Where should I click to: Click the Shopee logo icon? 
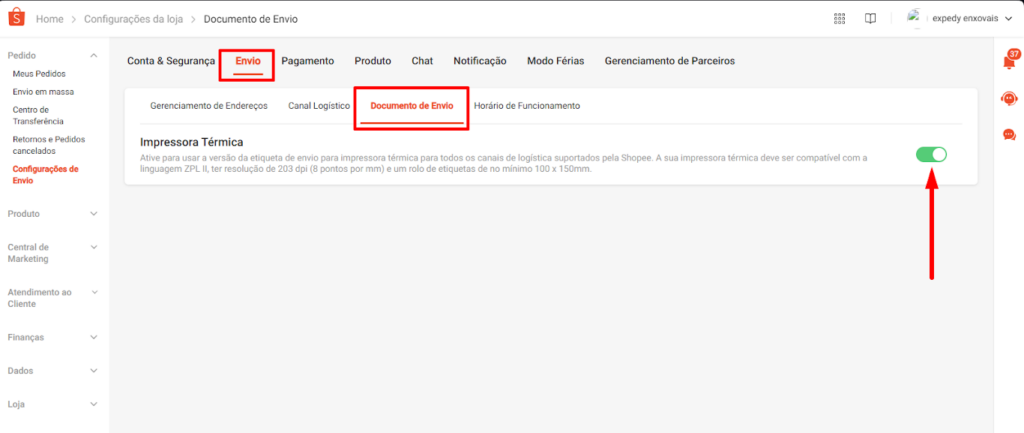[x=15, y=18]
